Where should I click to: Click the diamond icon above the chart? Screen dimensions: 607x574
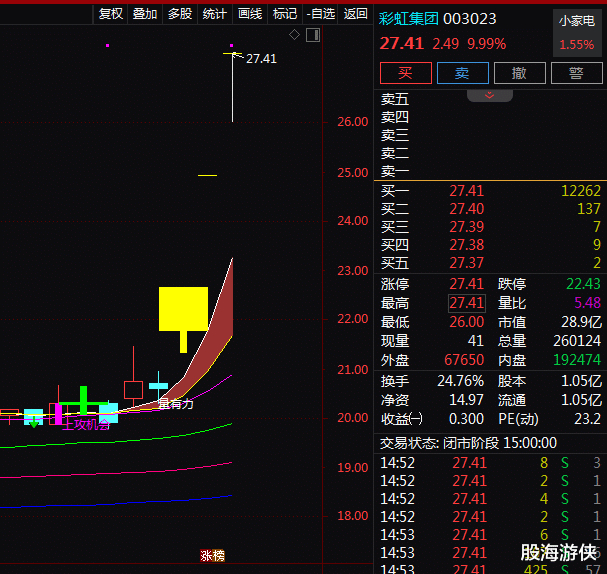pyautogui.click(x=294, y=35)
